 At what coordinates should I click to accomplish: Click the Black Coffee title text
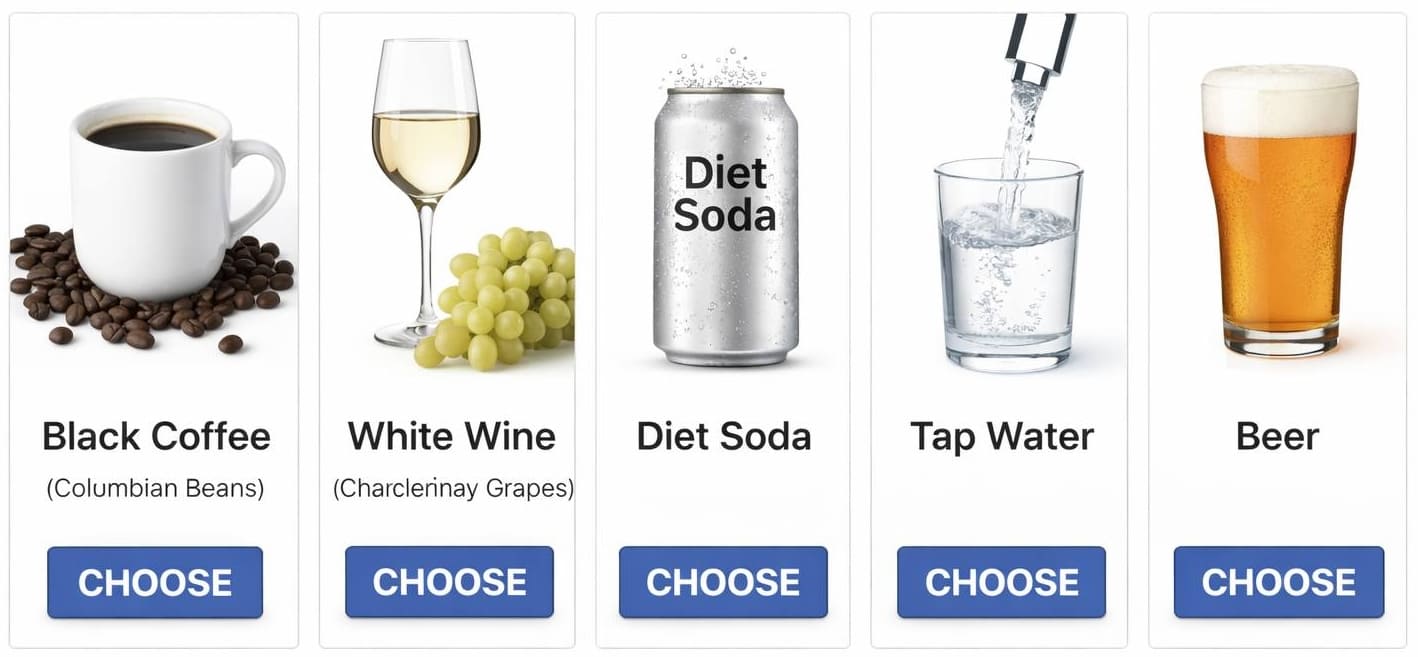pos(156,437)
